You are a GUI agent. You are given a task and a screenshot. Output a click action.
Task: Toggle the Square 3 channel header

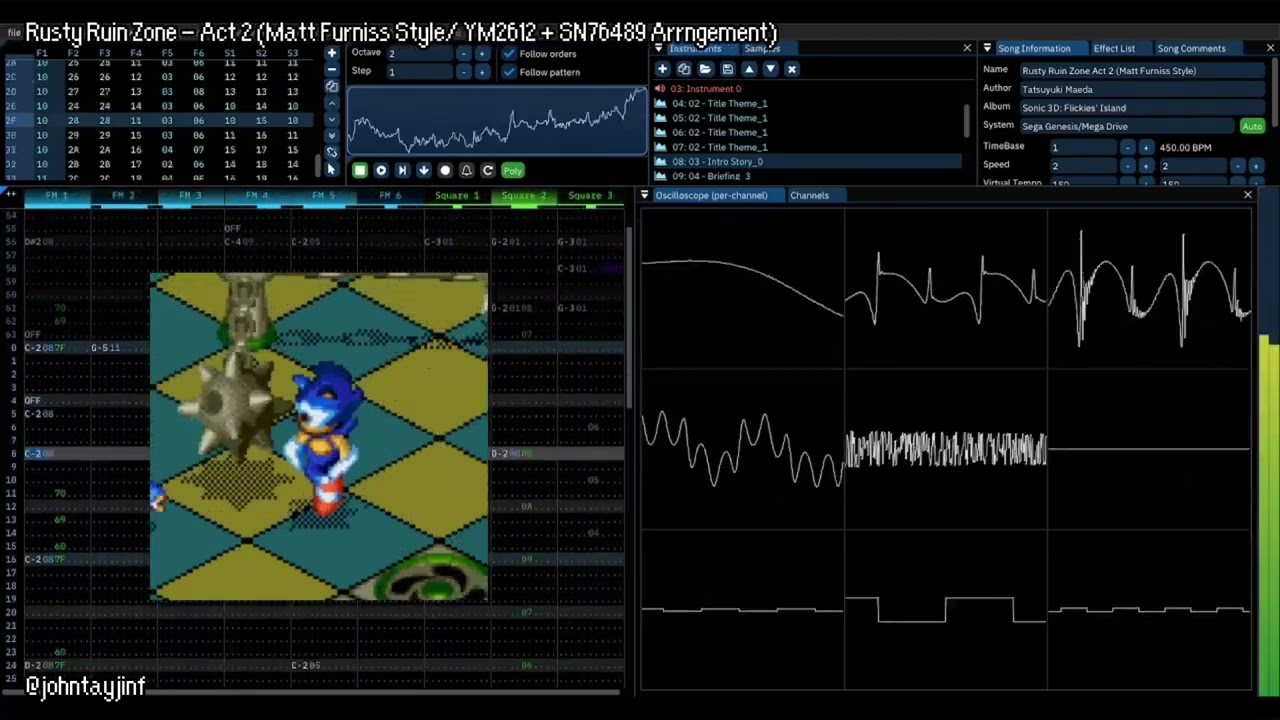point(590,196)
